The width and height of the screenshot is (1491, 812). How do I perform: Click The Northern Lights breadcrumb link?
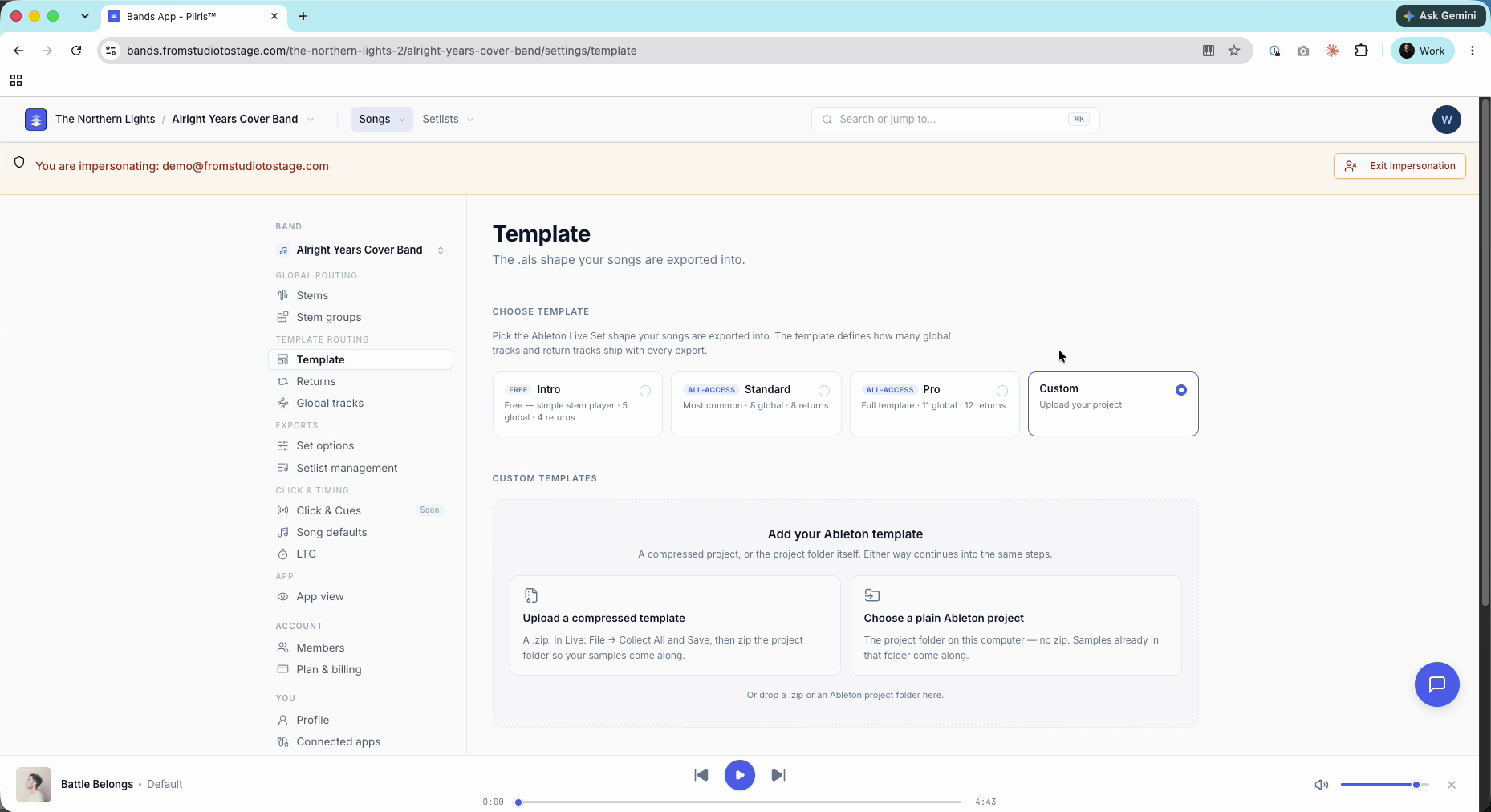point(105,120)
